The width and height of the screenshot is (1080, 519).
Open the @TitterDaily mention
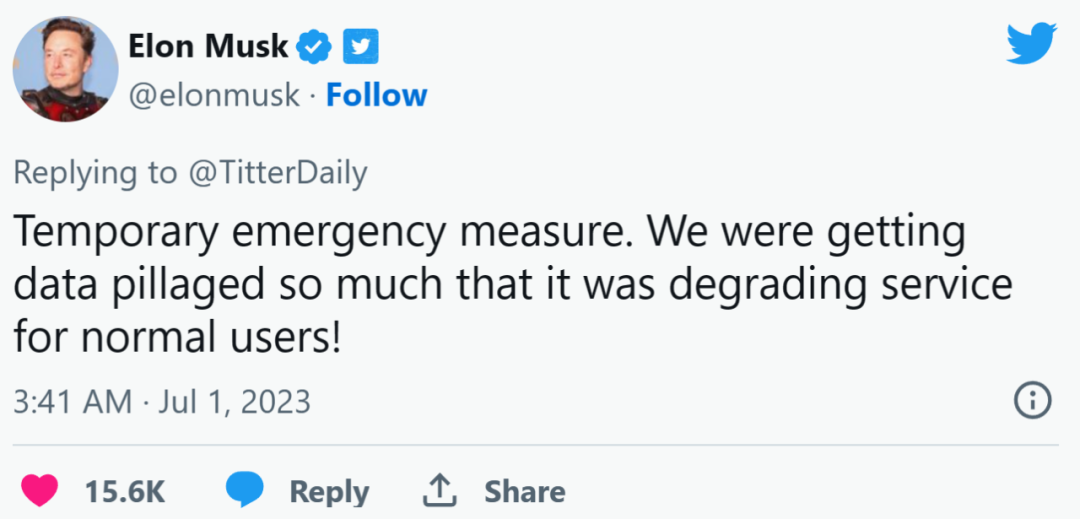[276, 173]
